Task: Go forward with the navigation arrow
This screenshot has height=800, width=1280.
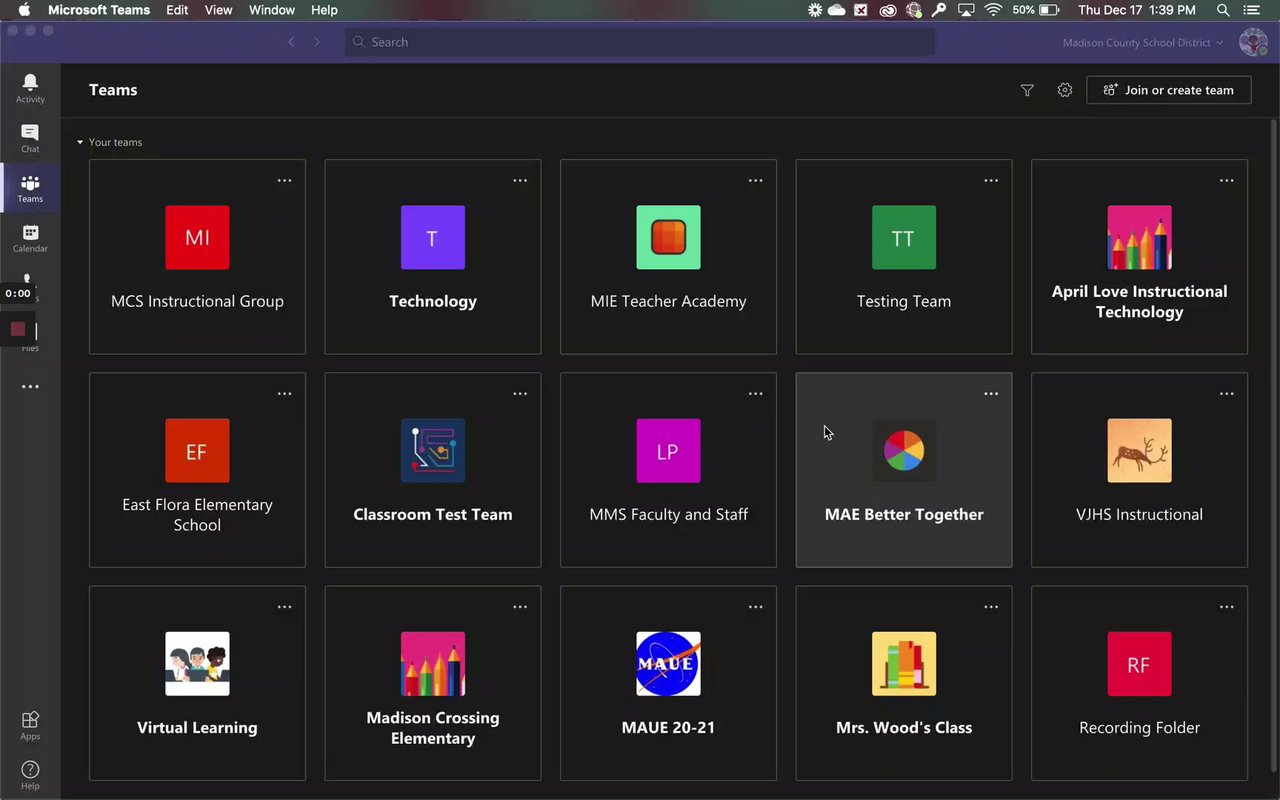Action: (317, 42)
